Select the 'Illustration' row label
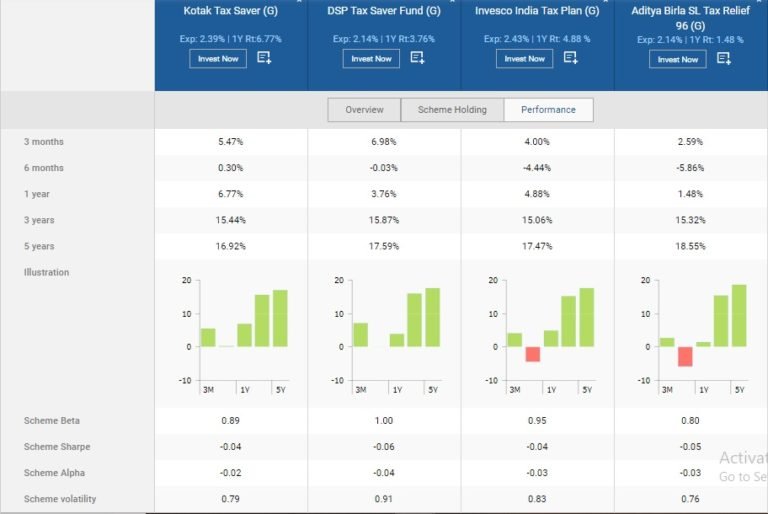 47,272
